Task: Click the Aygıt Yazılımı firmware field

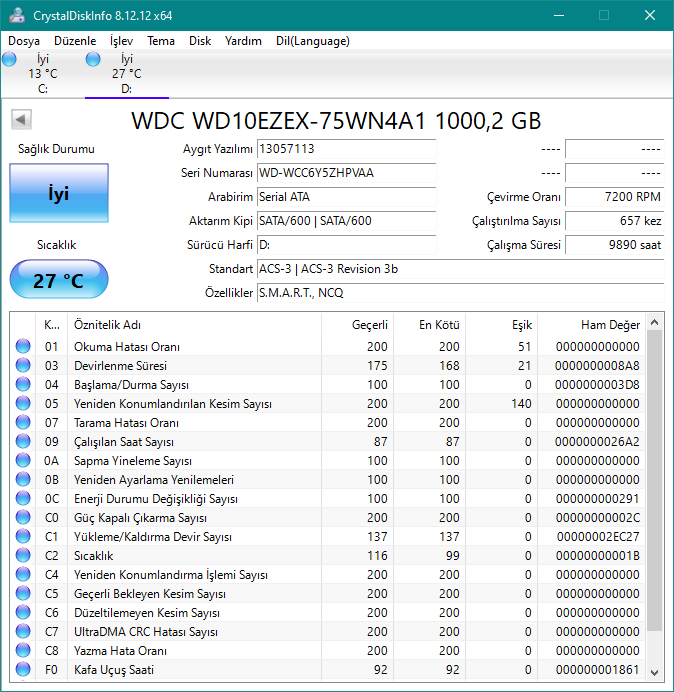Action: click(x=346, y=149)
